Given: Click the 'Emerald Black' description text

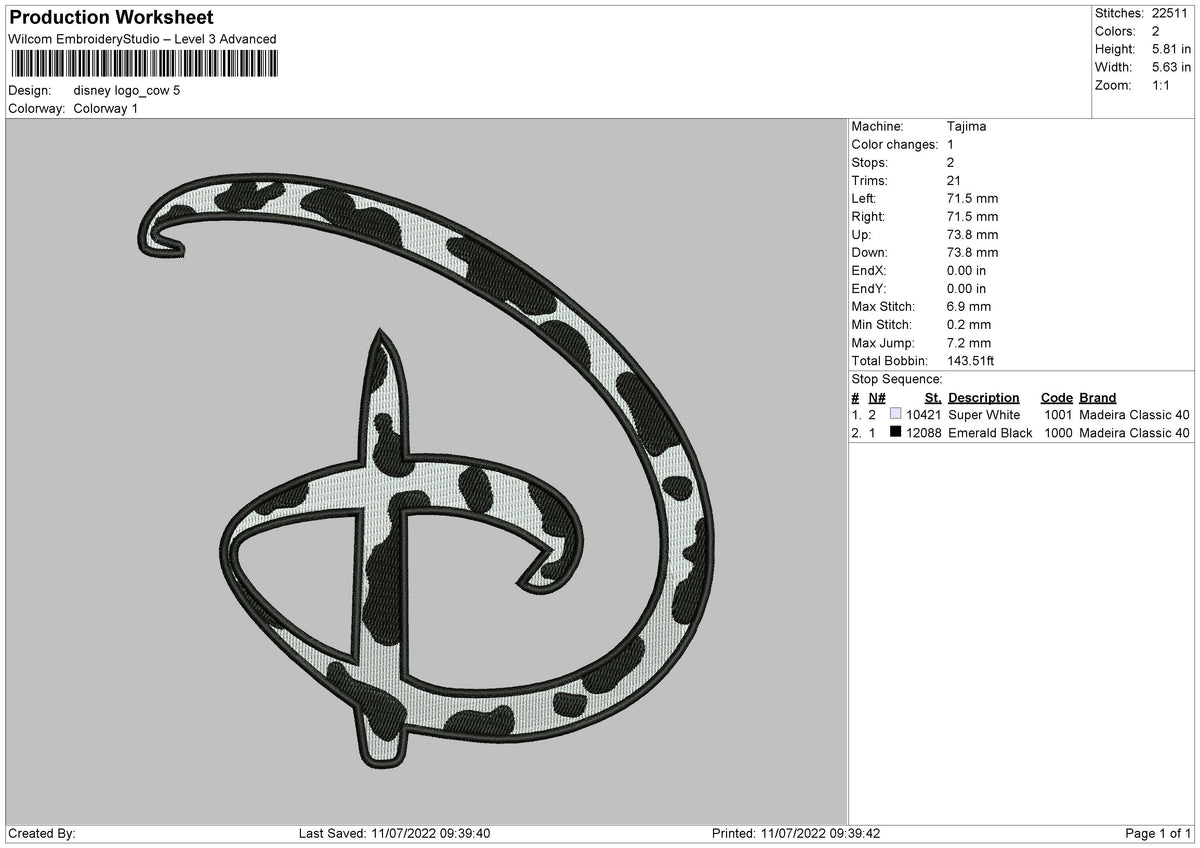Looking at the screenshot, I should coord(990,432).
